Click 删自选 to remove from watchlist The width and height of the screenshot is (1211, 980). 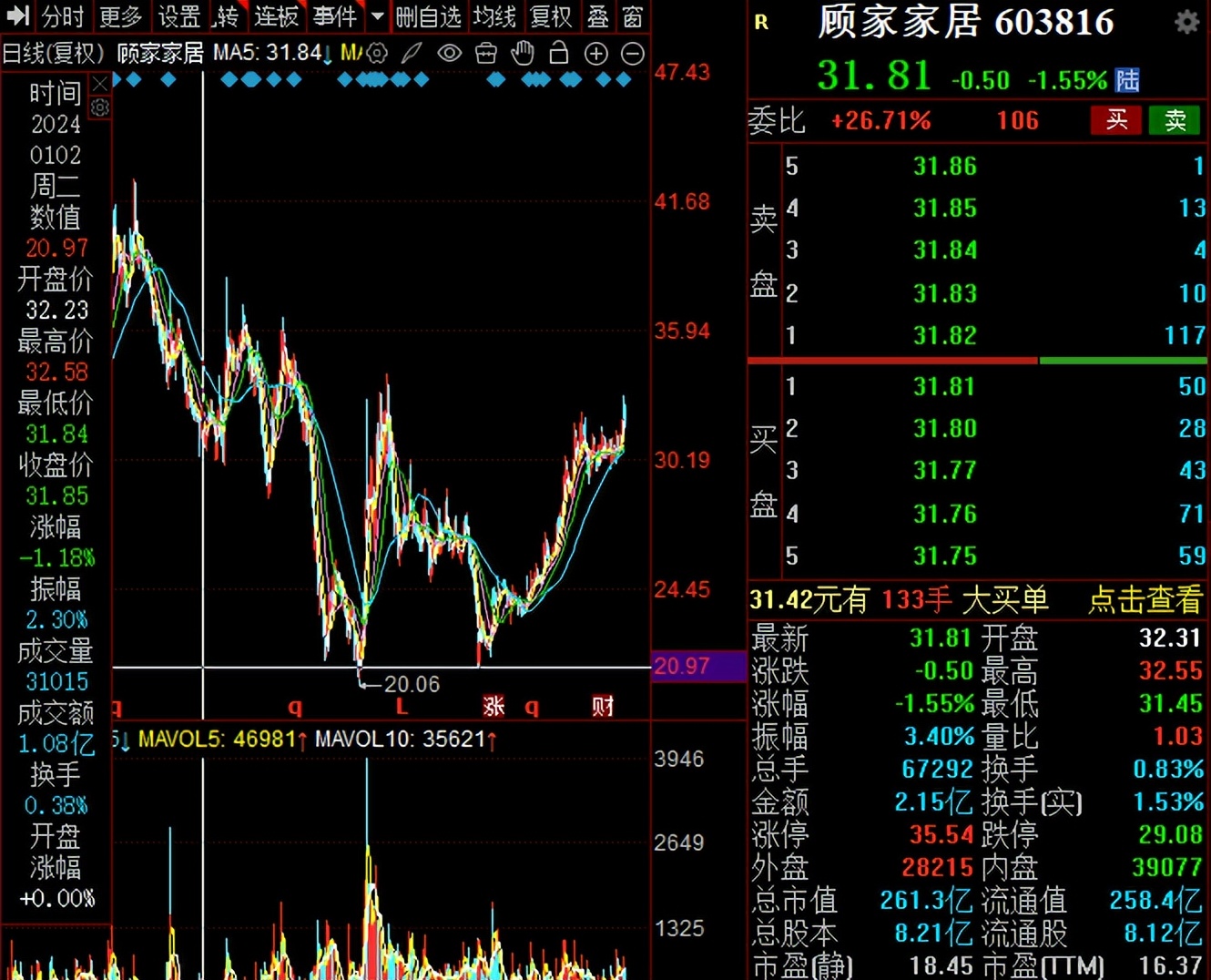(x=429, y=15)
